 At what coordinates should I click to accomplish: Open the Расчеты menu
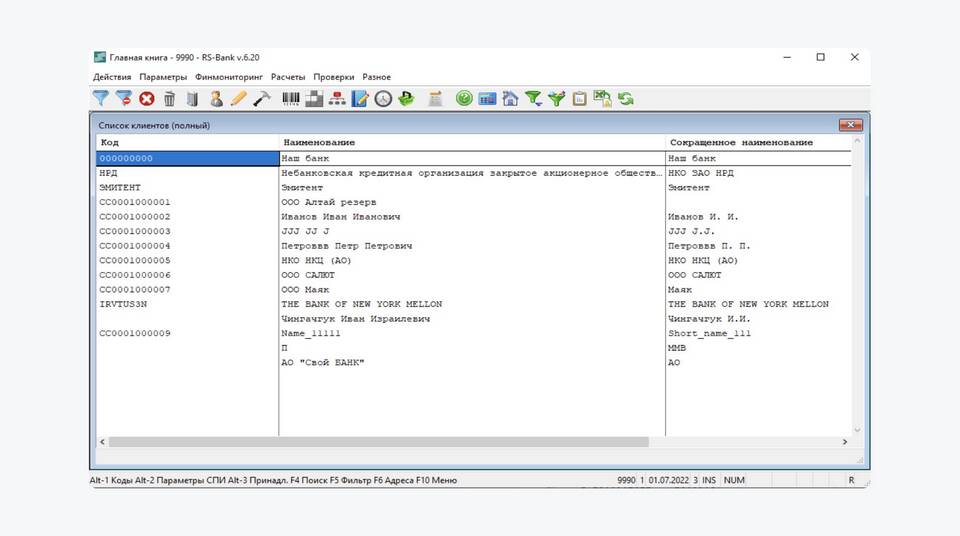click(x=288, y=77)
